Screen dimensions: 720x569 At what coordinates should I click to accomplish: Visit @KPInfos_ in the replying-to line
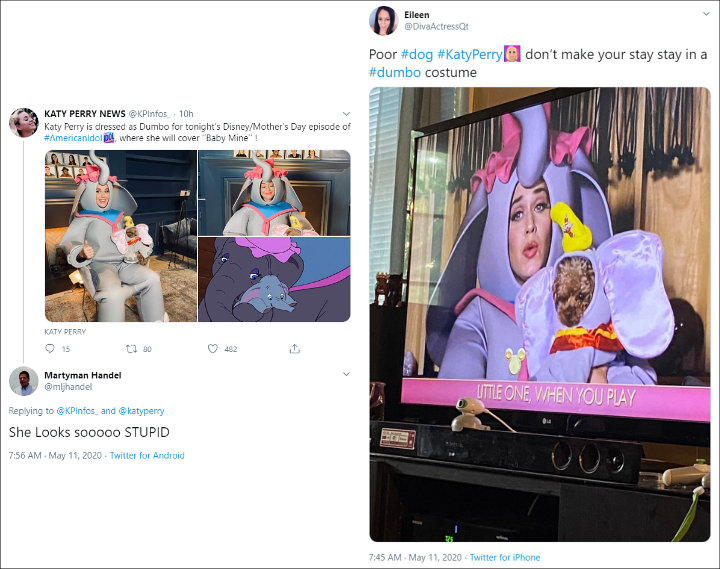(x=77, y=411)
